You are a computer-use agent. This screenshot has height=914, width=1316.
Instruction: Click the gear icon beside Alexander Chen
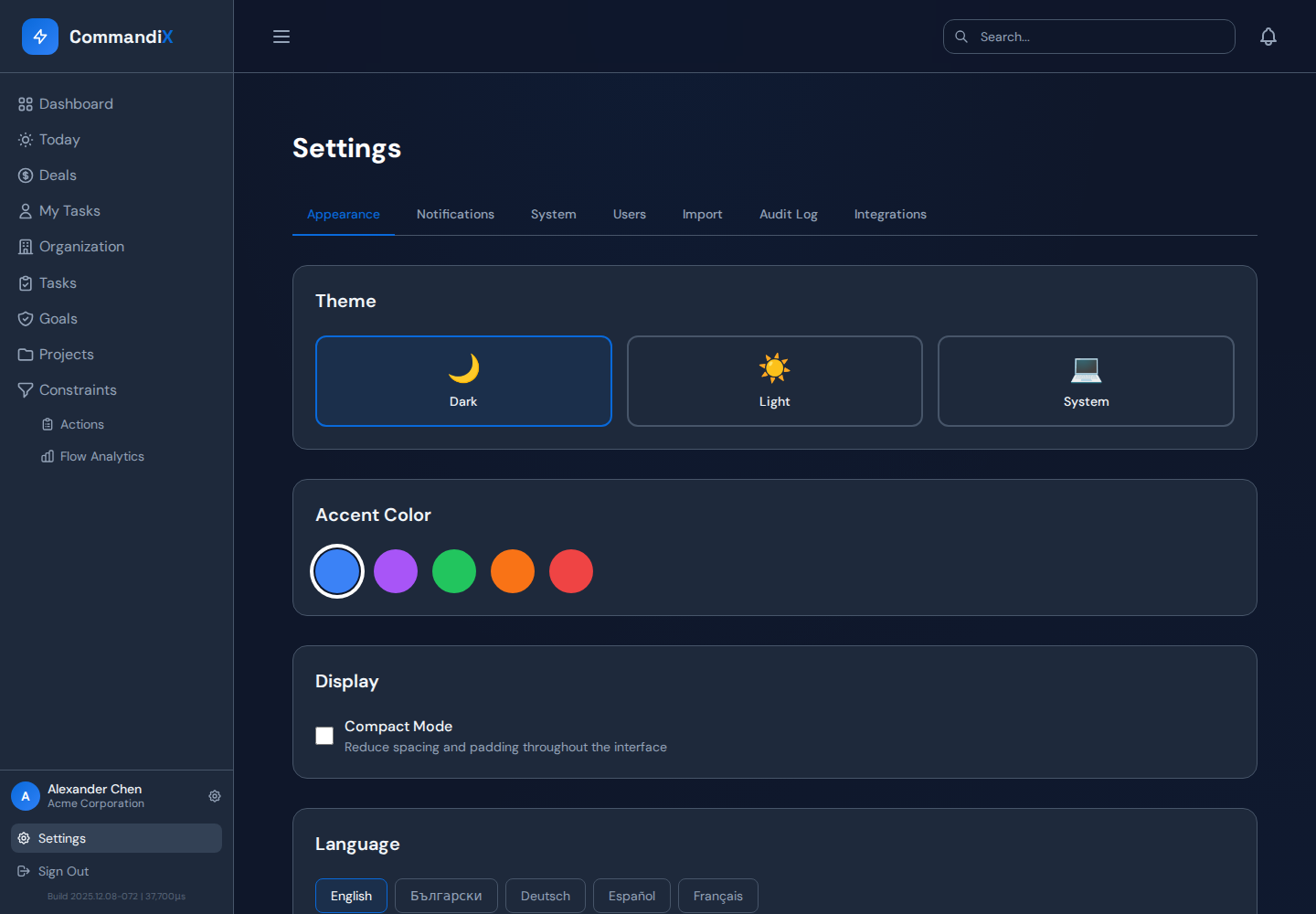215,796
